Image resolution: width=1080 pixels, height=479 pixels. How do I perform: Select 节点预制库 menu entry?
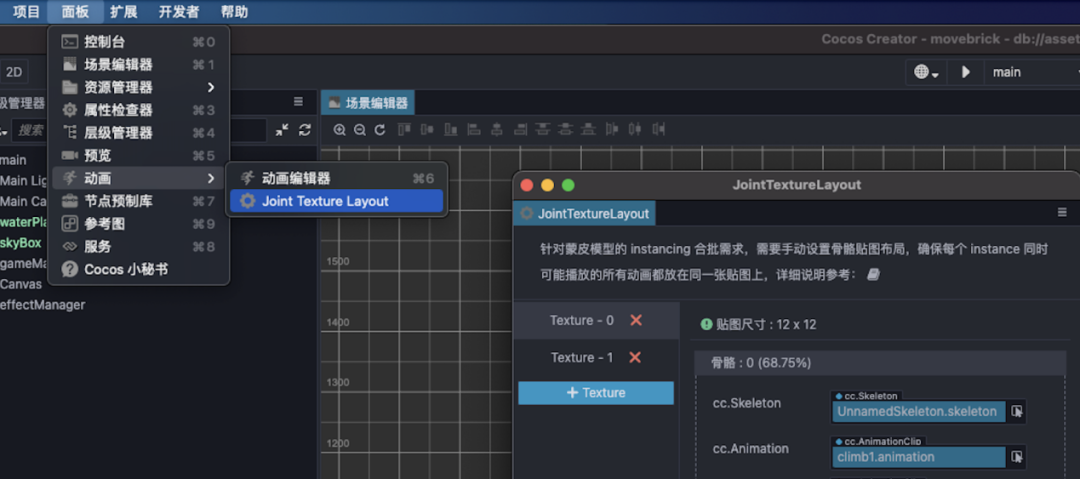pyautogui.click(x=138, y=201)
